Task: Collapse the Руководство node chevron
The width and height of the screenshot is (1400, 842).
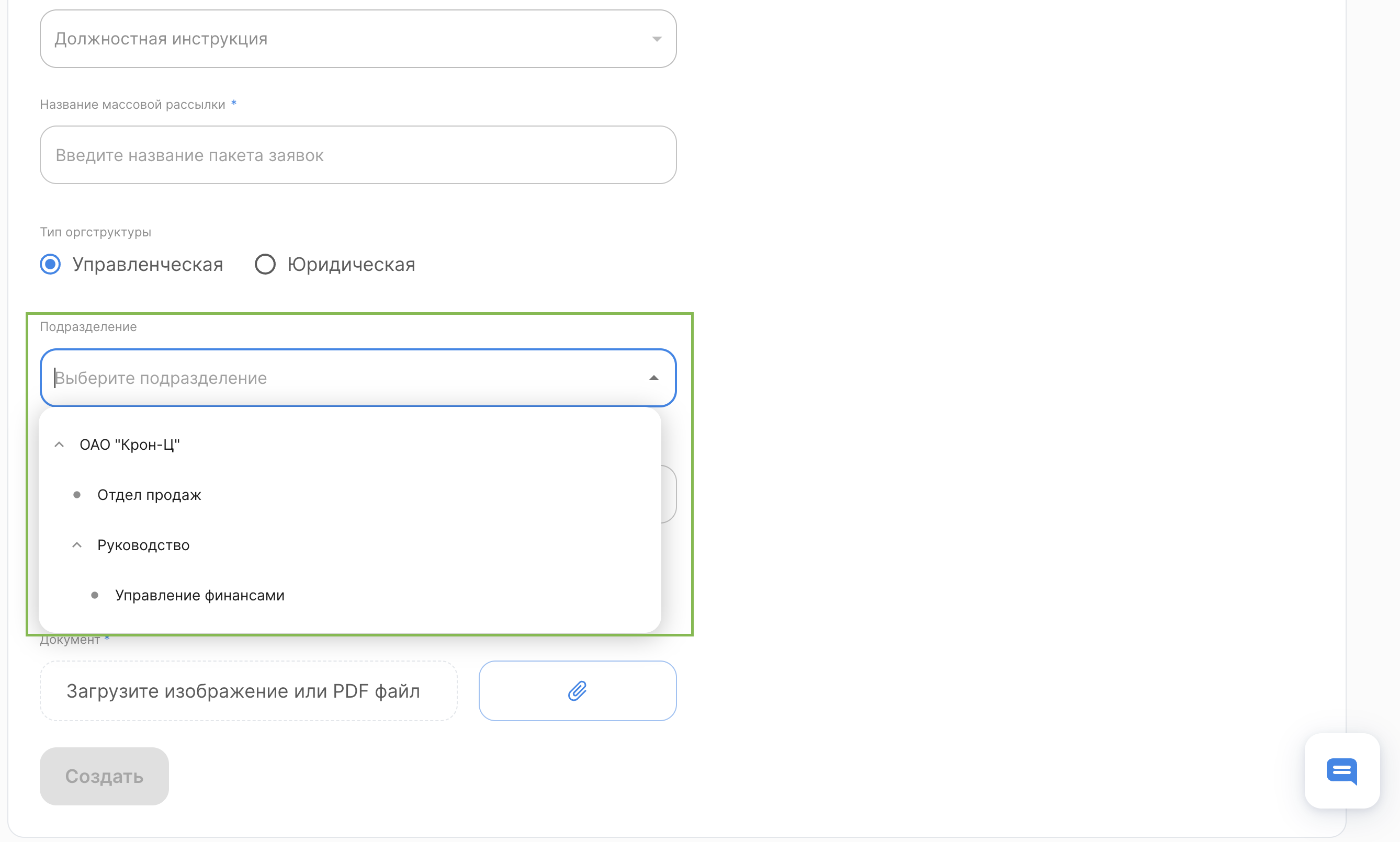Action: (x=77, y=545)
